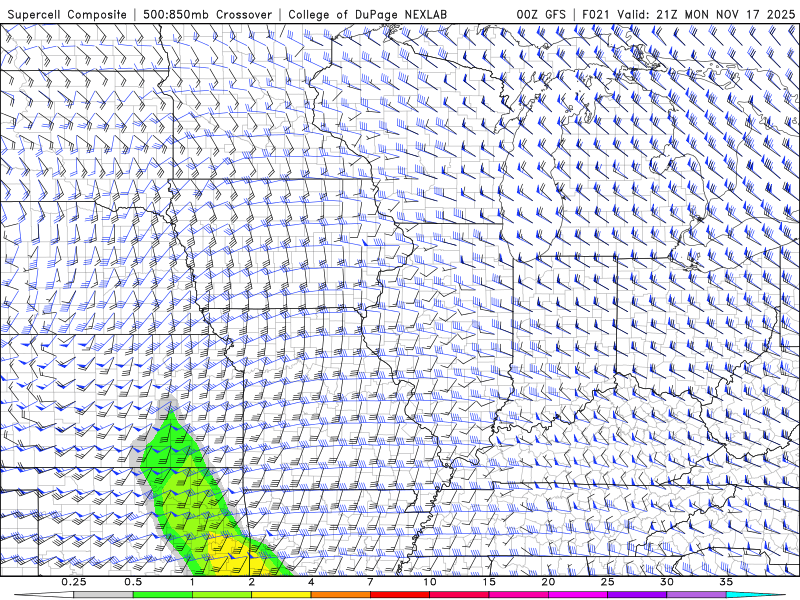Click the "10" legend value
This screenshot has width=800, height=600.
430,582
